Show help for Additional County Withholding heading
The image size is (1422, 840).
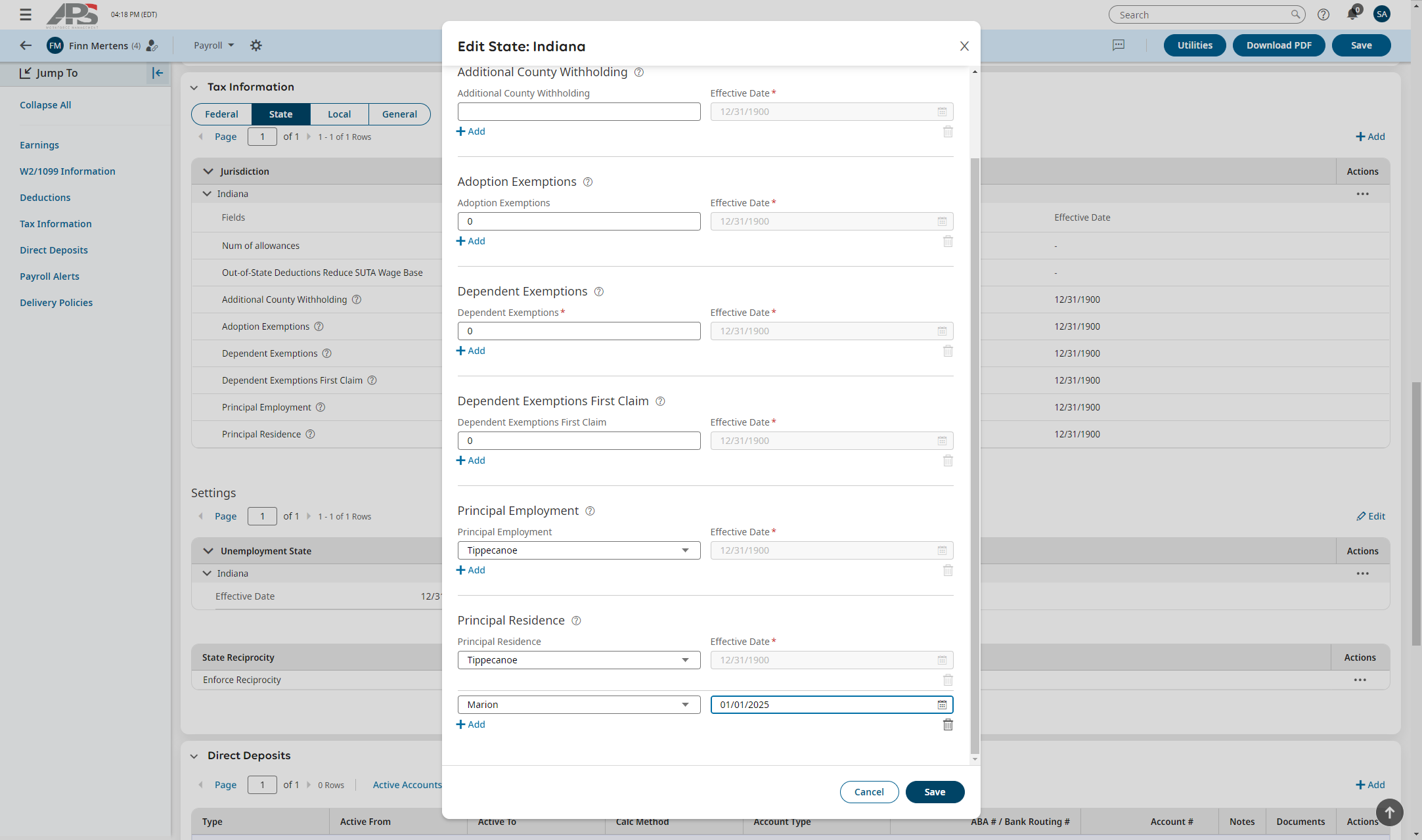(638, 72)
